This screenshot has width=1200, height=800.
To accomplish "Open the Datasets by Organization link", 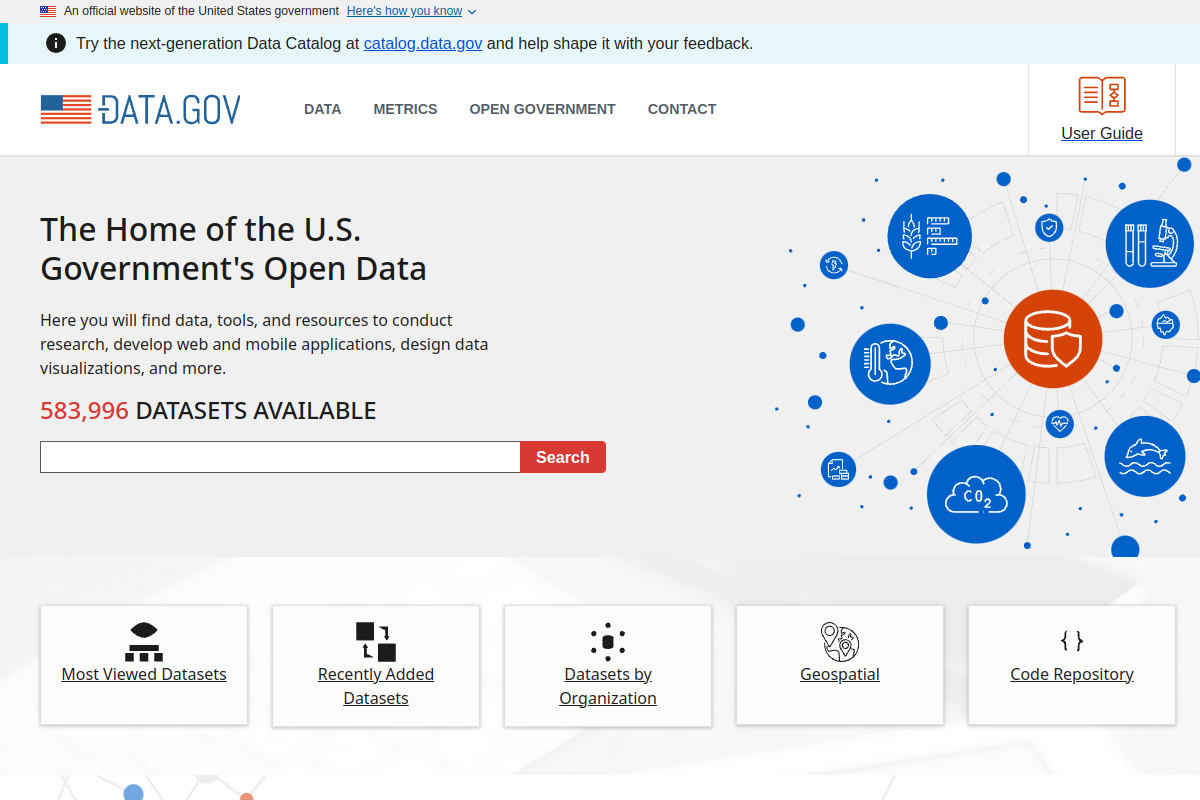I will click(608, 686).
